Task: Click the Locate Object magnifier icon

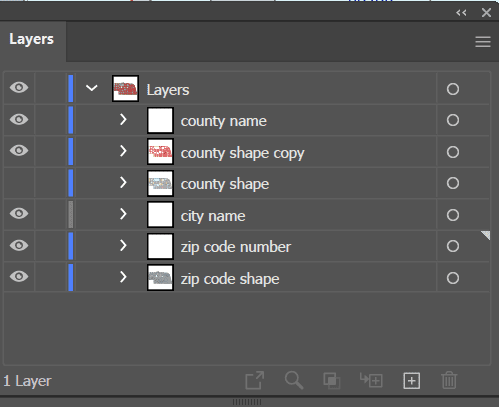Action: [294, 380]
